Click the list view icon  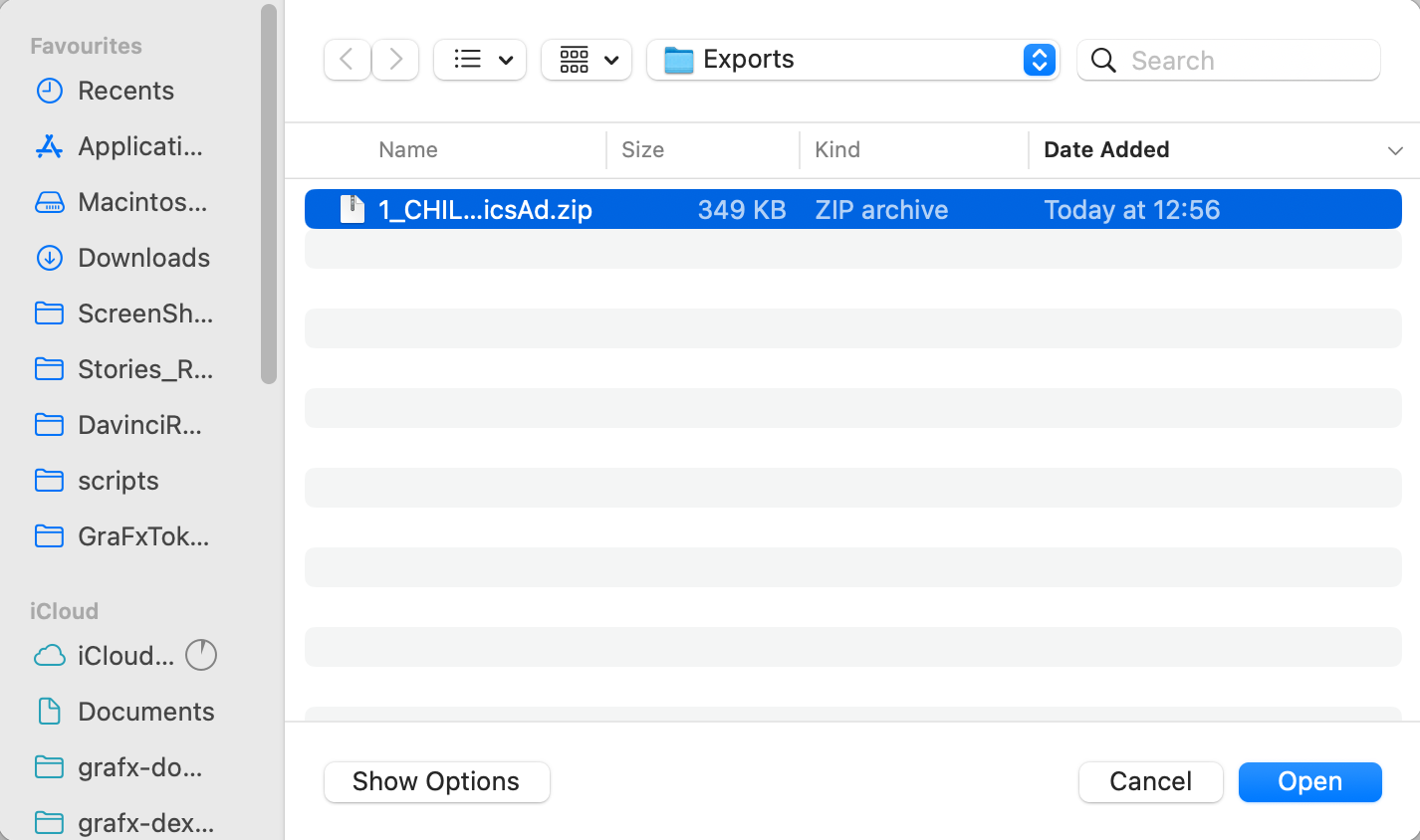point(467,60)
